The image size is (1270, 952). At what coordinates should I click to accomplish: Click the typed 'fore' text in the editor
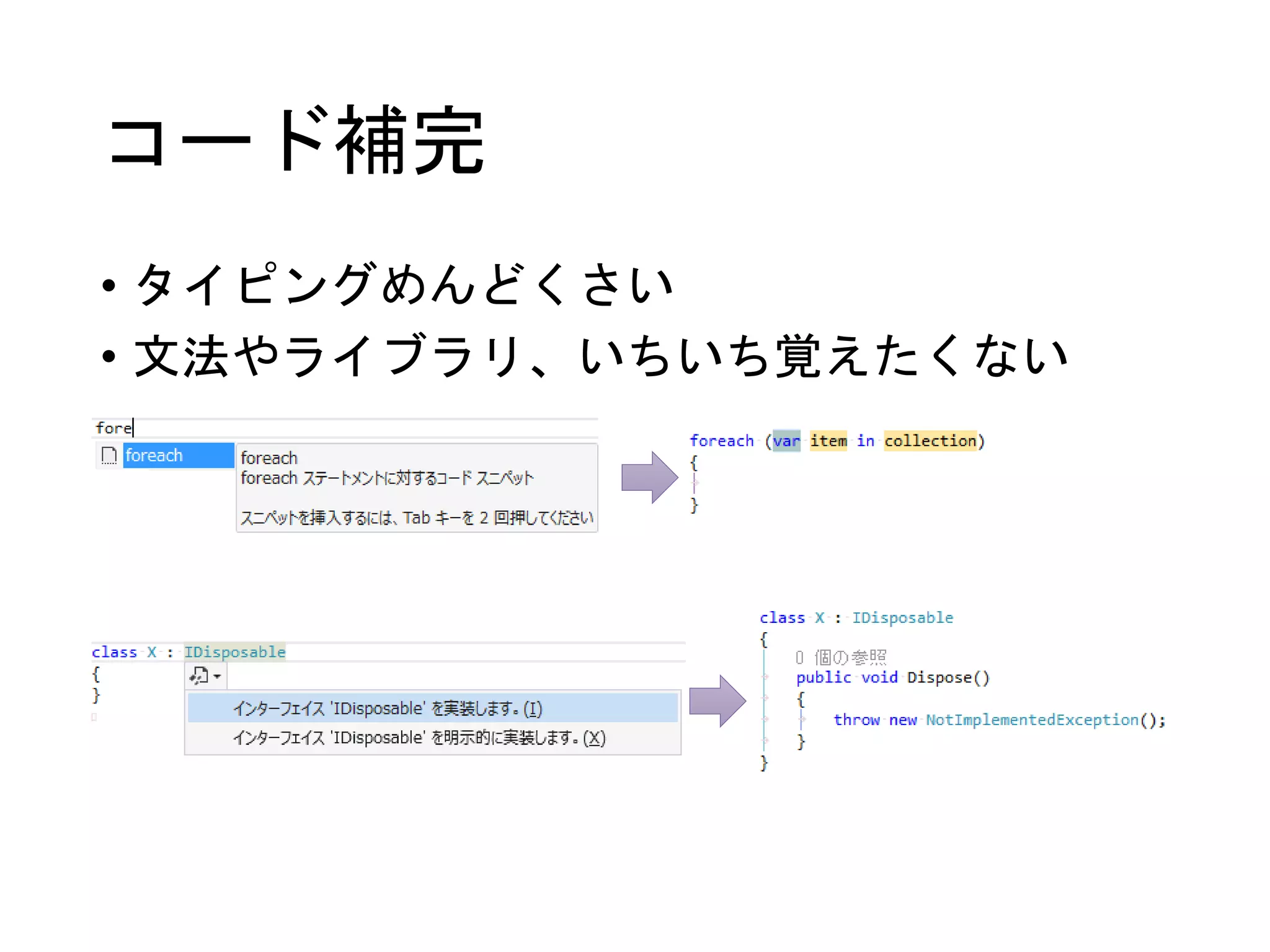113,428
